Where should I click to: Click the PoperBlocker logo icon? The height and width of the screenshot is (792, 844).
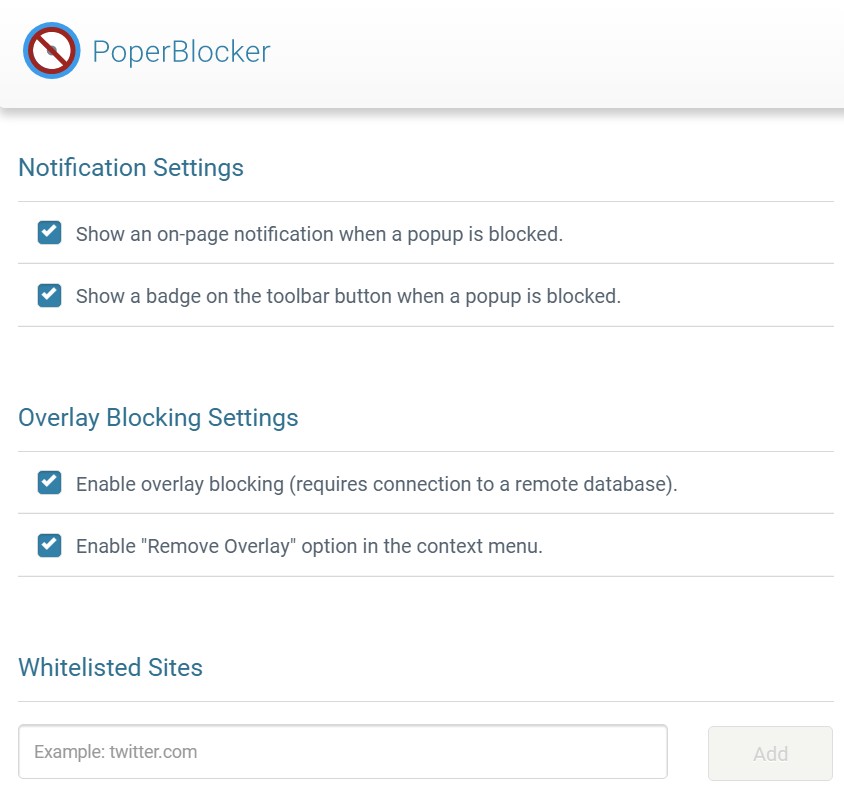tap(51, 52)
